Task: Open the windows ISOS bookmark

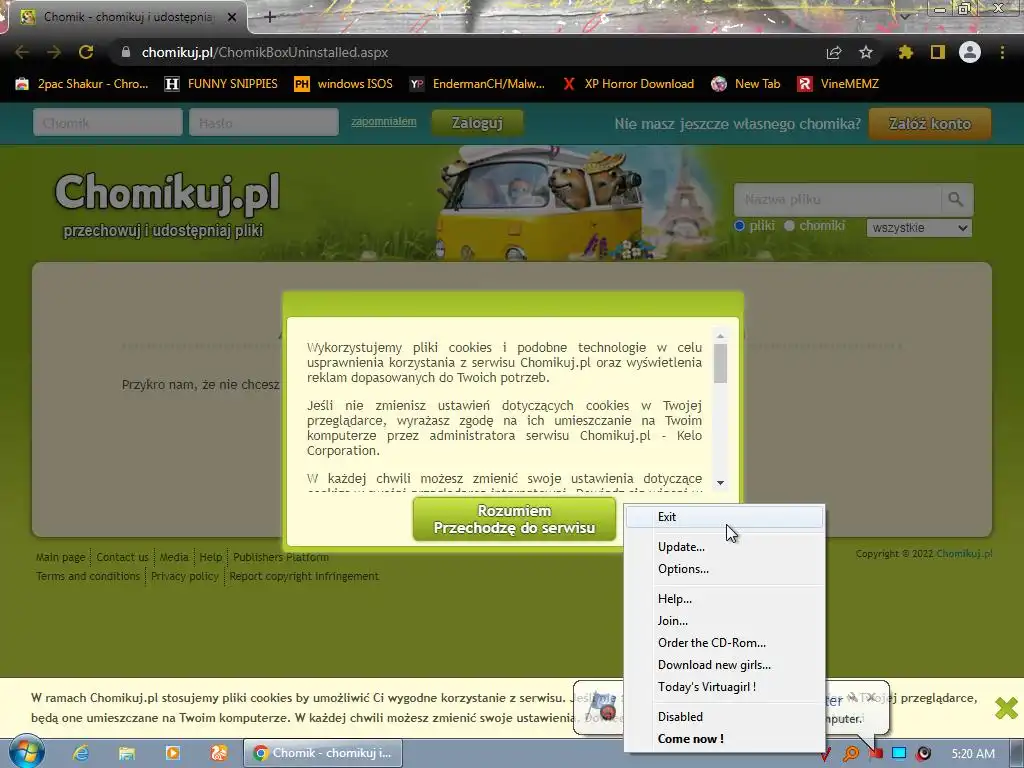Action: [344, 84]
